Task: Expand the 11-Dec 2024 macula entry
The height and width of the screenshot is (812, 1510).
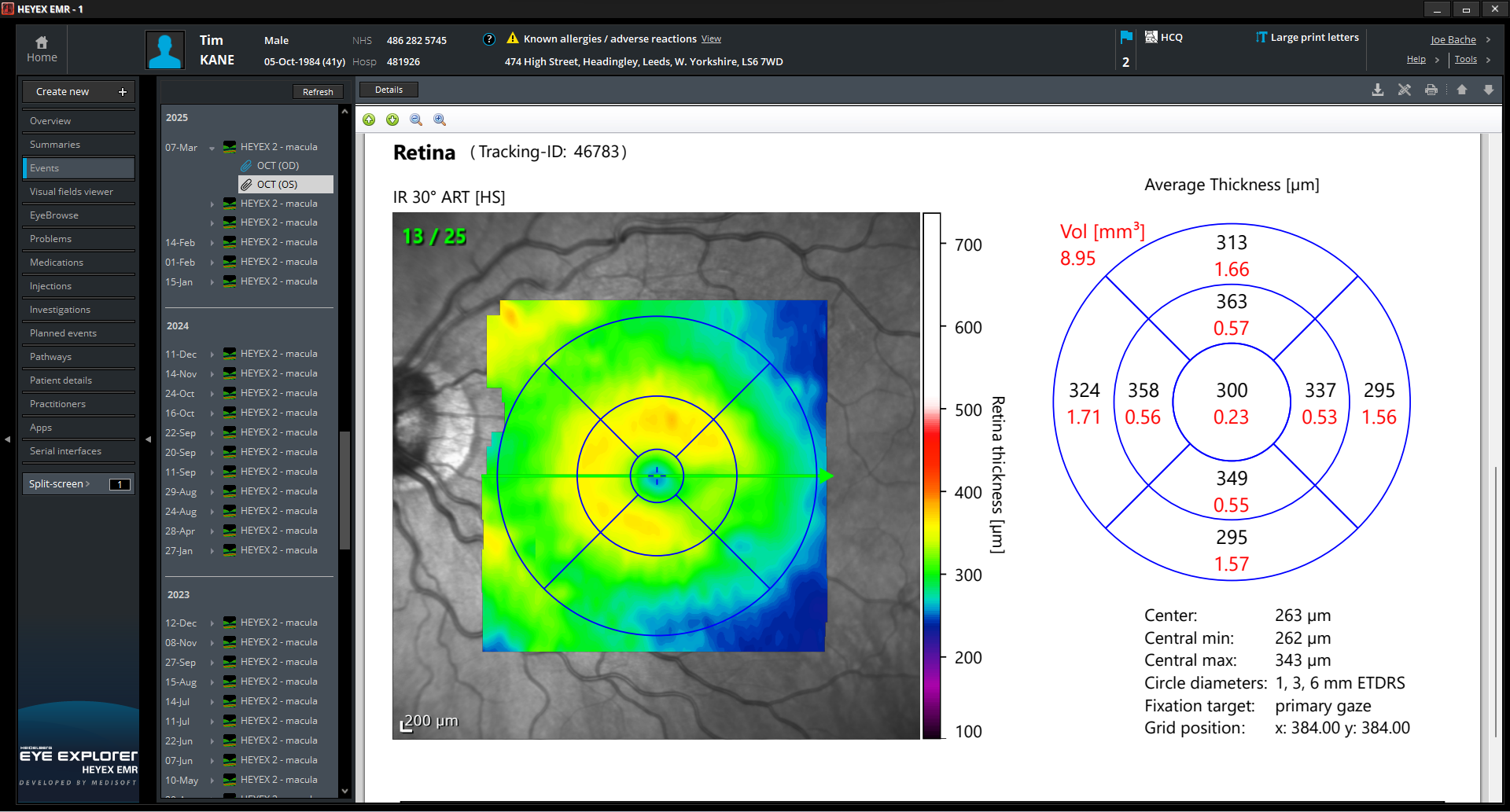Action: click(212, 355)
